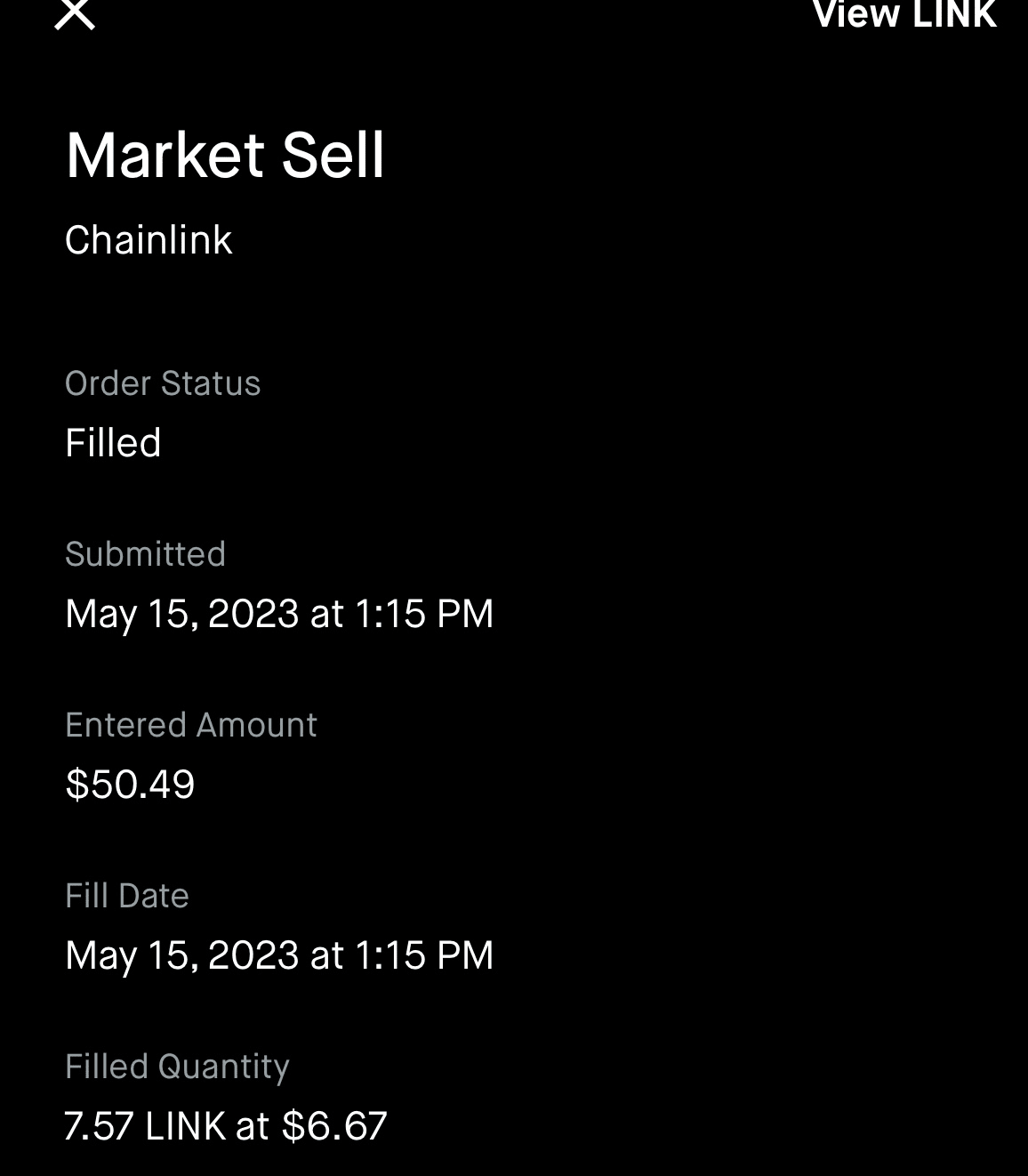This screenshot has height=1176, width=1028.
Task: Select 1:15 PM in Submitted value
Action: [x=423, y=614]
